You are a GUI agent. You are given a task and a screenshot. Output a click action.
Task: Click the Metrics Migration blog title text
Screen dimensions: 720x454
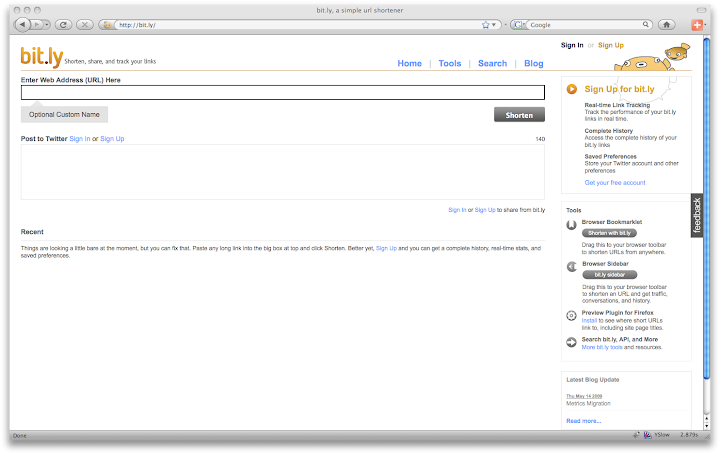pyautogui.click(x=588, y=404)
